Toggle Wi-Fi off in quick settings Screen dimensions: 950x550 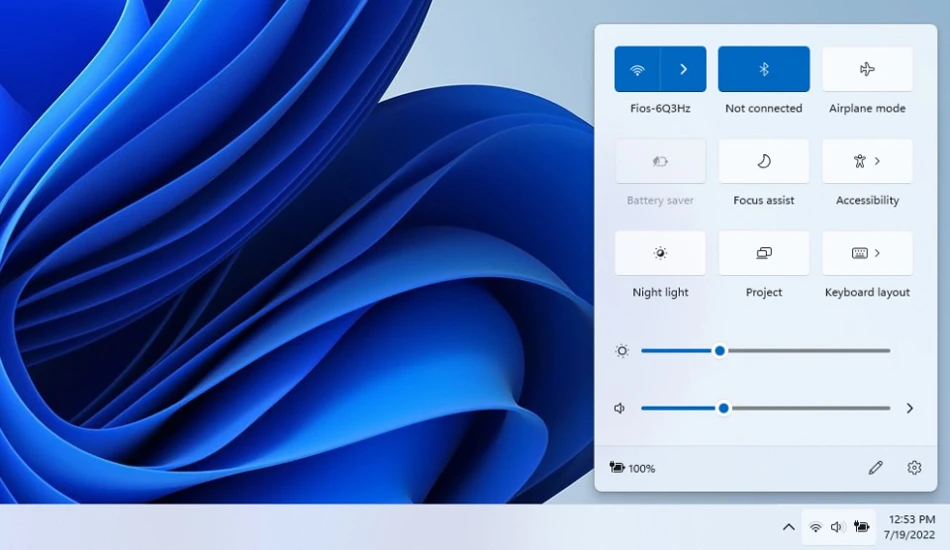coord(637,69)
